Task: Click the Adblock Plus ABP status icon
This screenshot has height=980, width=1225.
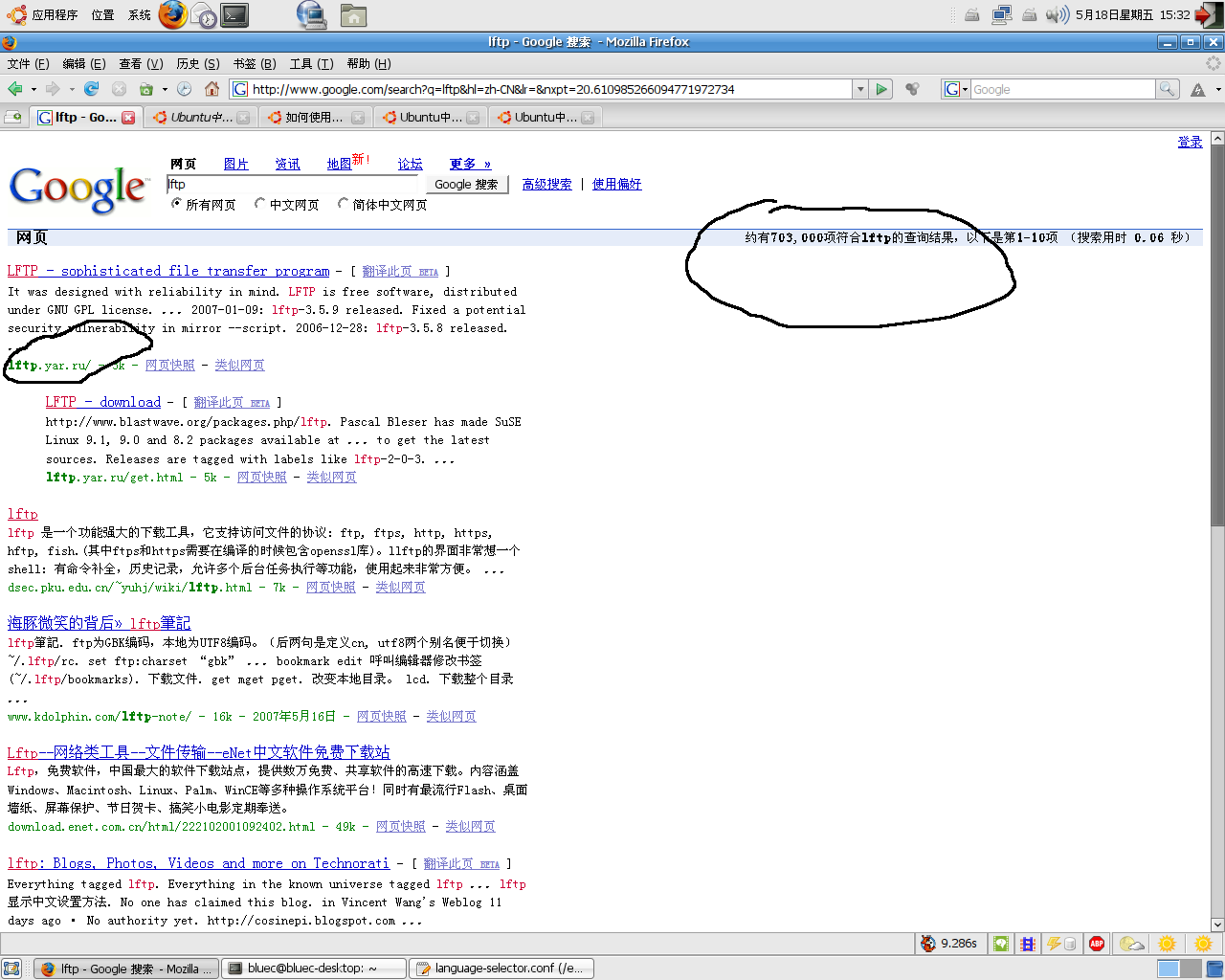Action: (1097, 944)
